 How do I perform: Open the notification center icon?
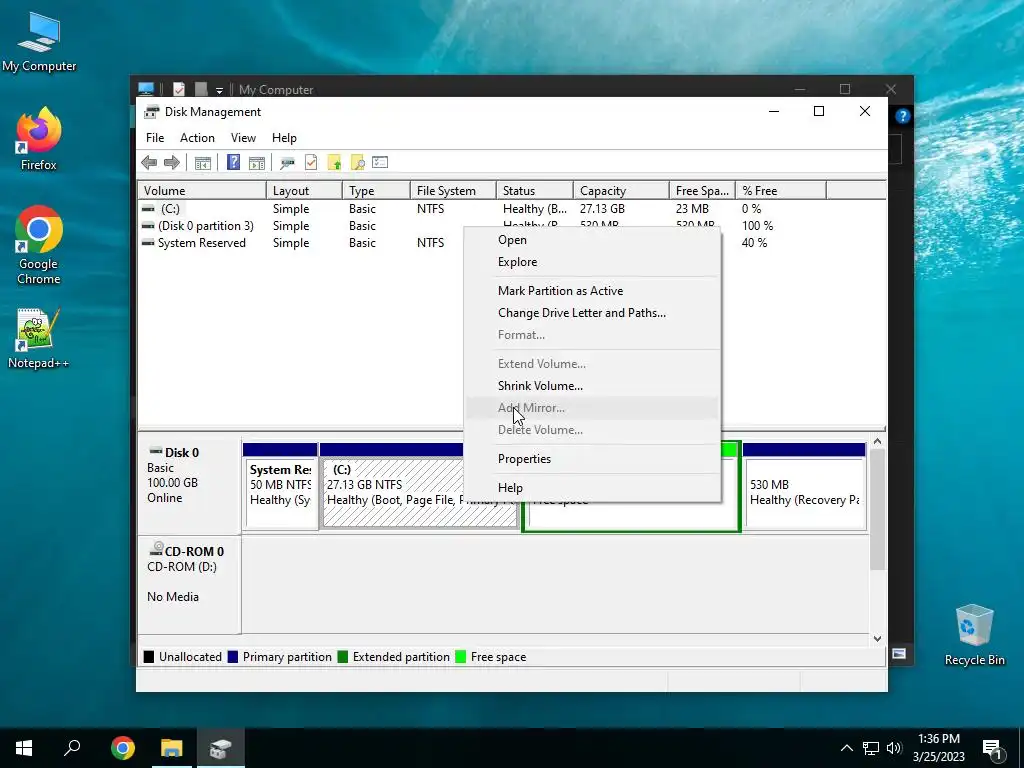click(x=993, y=749)
